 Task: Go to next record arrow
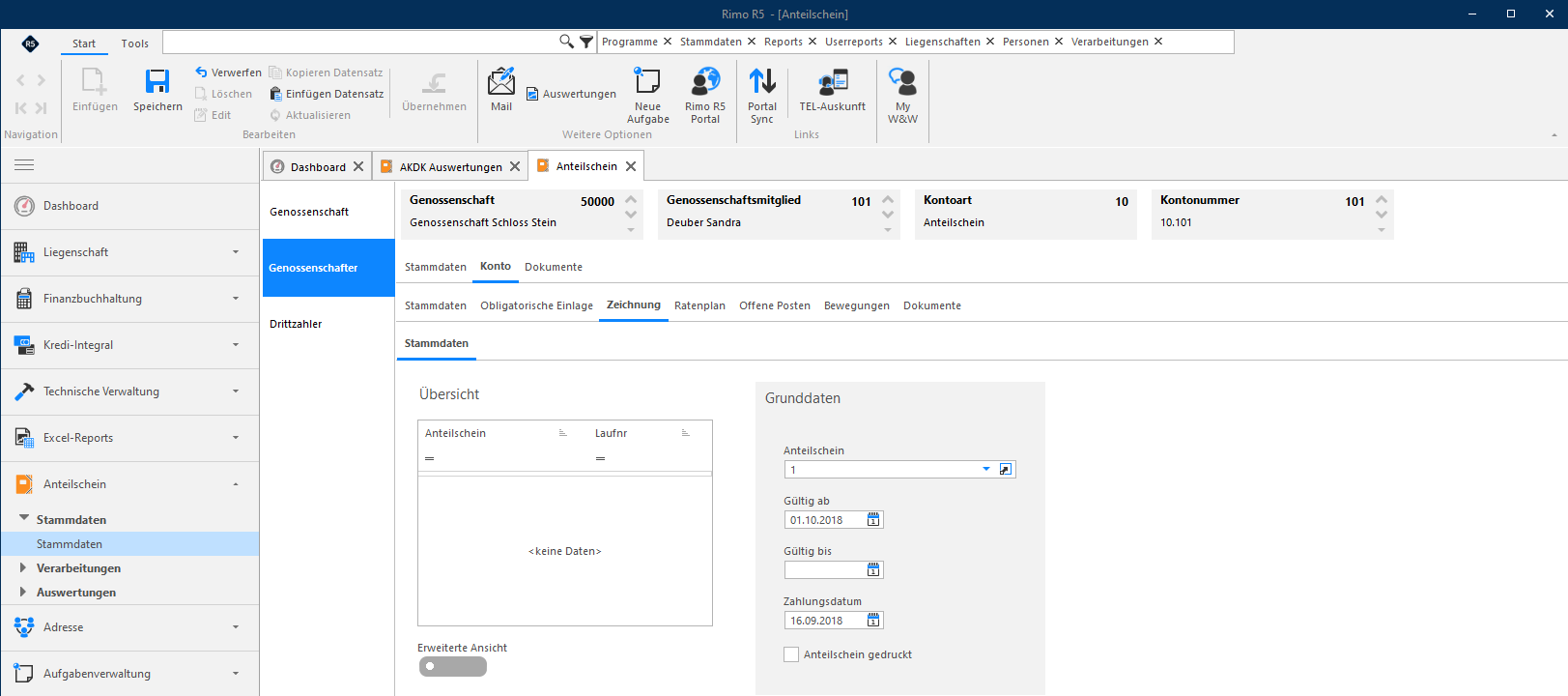tap(41, 80)
